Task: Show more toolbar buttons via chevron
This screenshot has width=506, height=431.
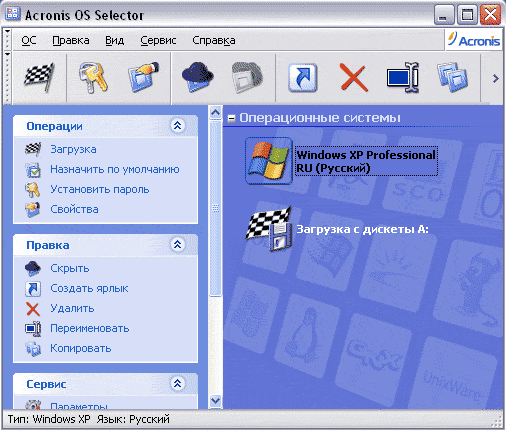Action: click(x=495, y=78)
